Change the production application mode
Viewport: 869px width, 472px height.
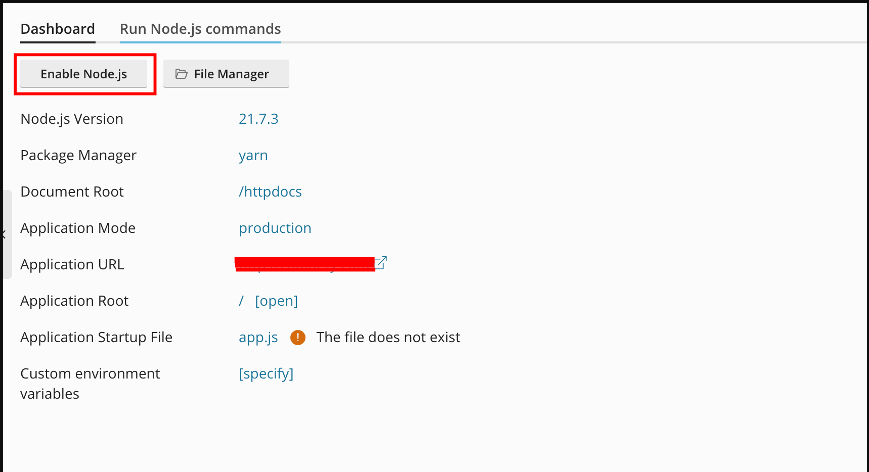pyautogui.click(x=275, y=228)
